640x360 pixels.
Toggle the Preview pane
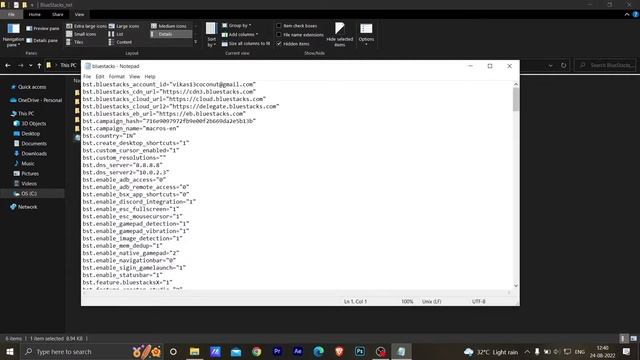click(43, 29)
